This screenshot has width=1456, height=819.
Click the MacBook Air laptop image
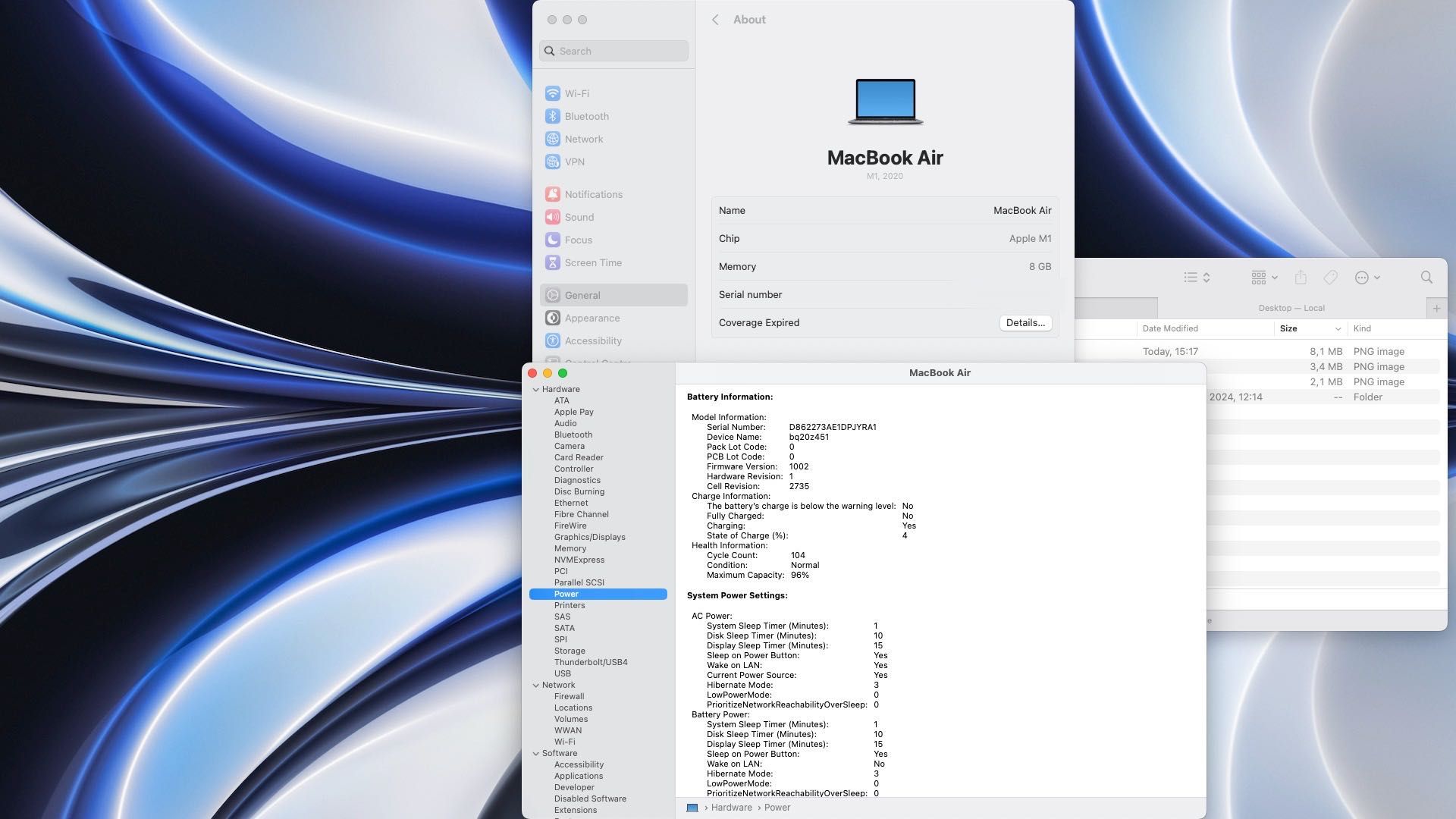(x=885, y=102)
